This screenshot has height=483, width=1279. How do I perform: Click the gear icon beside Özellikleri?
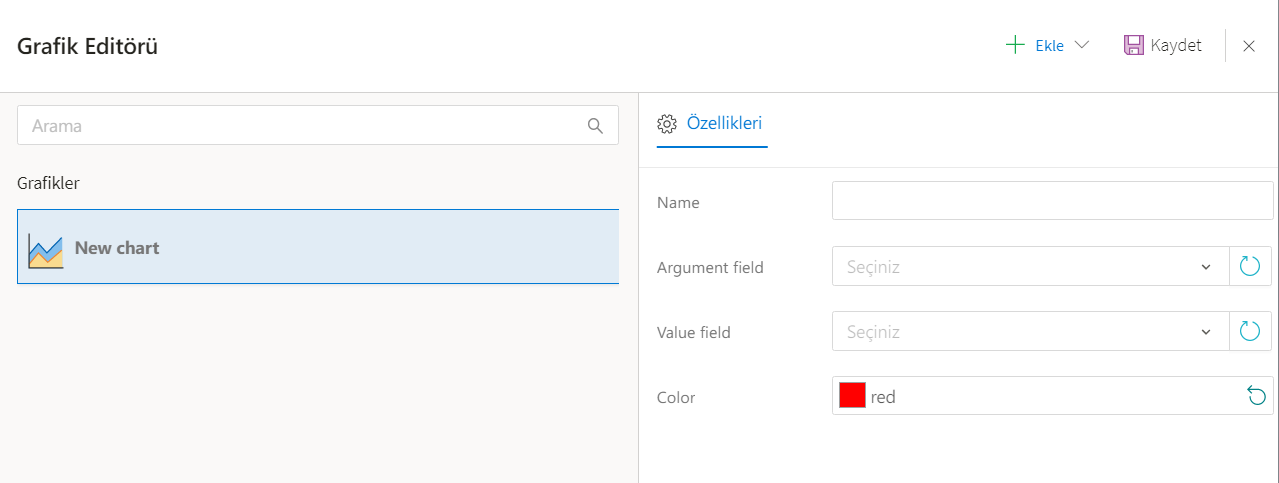click(667, 124)
